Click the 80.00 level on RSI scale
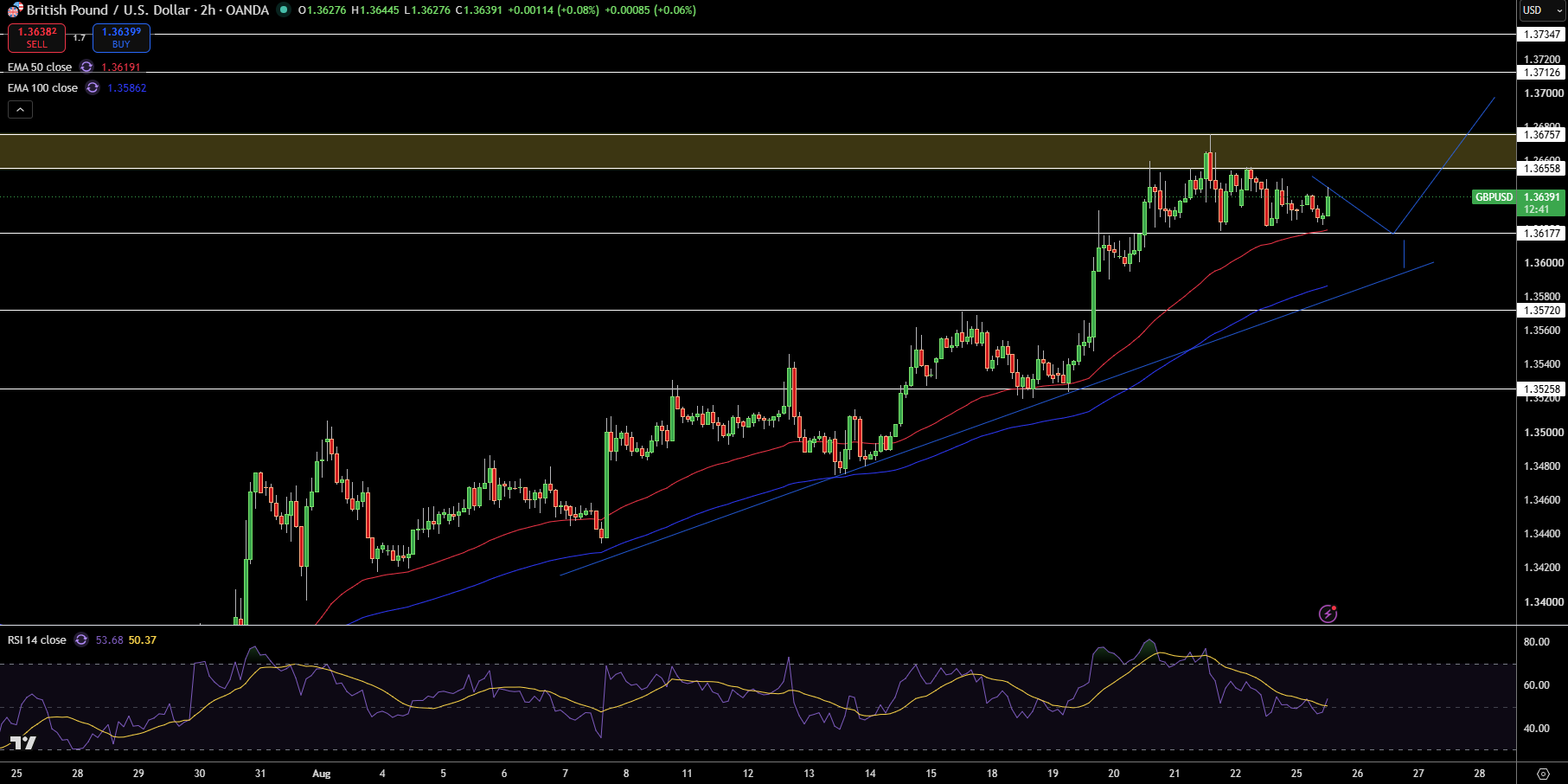This screenshot has height=784, width=1568. click(1537, 642)
